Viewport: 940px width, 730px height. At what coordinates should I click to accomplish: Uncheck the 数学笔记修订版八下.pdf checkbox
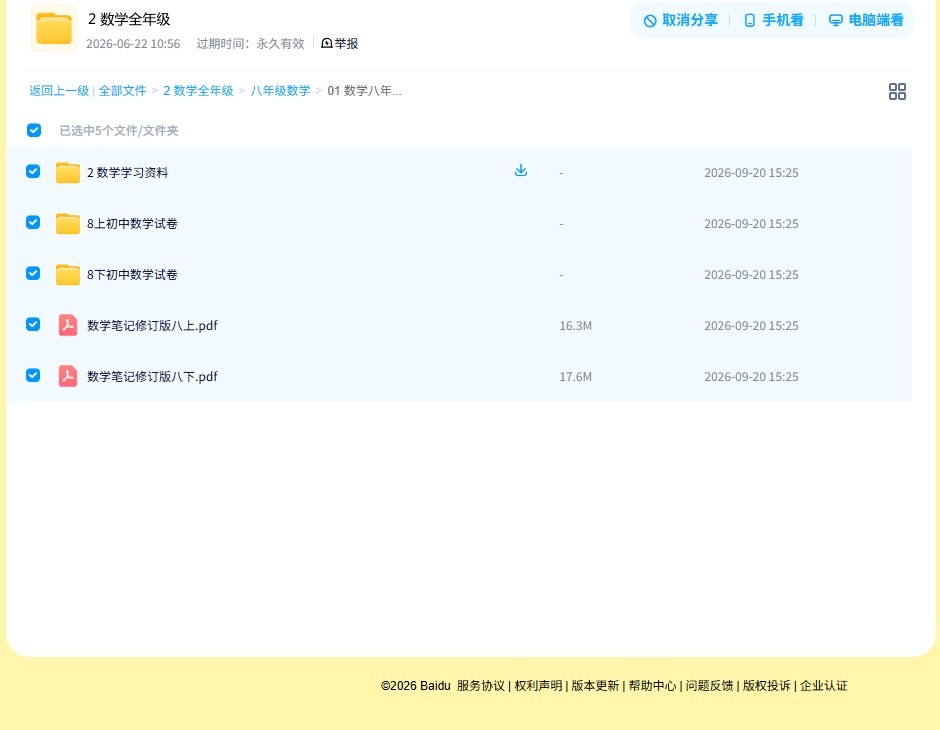coord(33,375)
